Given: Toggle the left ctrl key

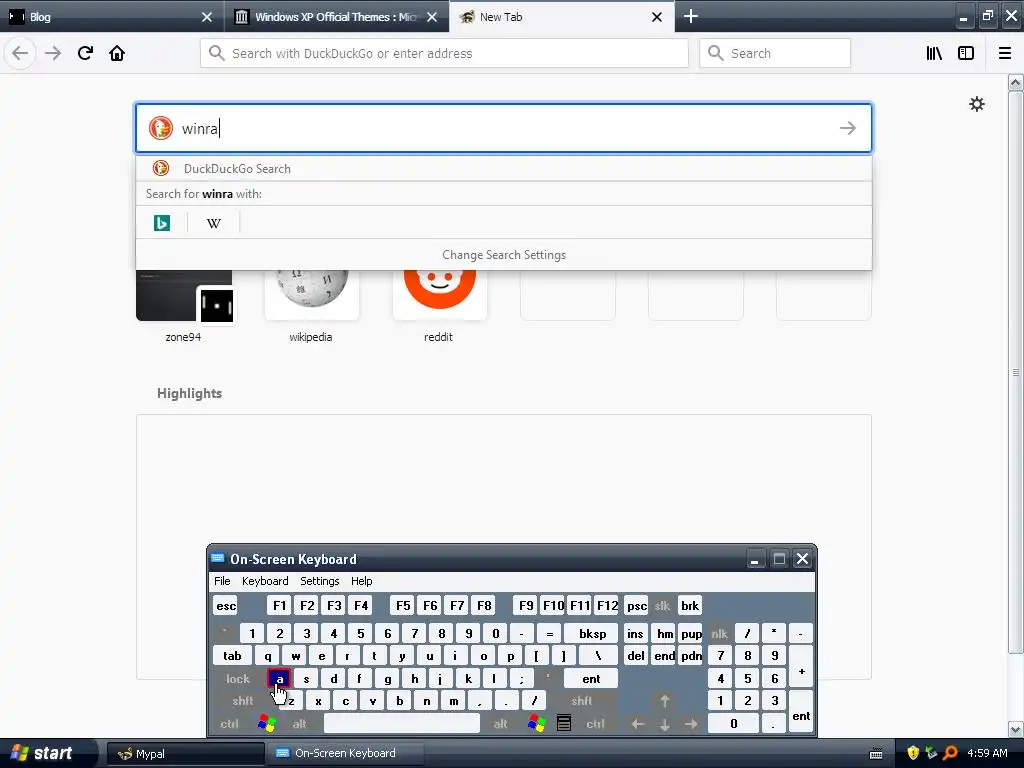Looking at the screenshot, I should pyautogui.click(x=229, y=724).
